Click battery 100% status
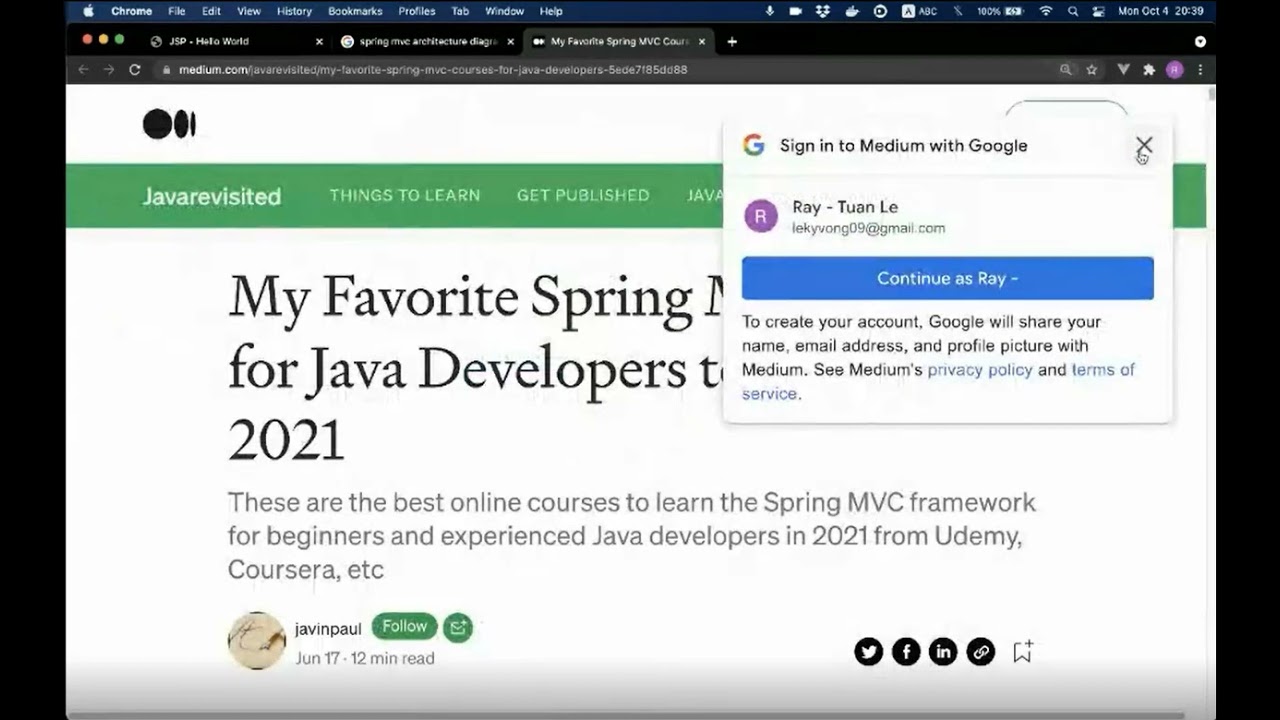The image size is (1280, 720). tap(1001, 11)
